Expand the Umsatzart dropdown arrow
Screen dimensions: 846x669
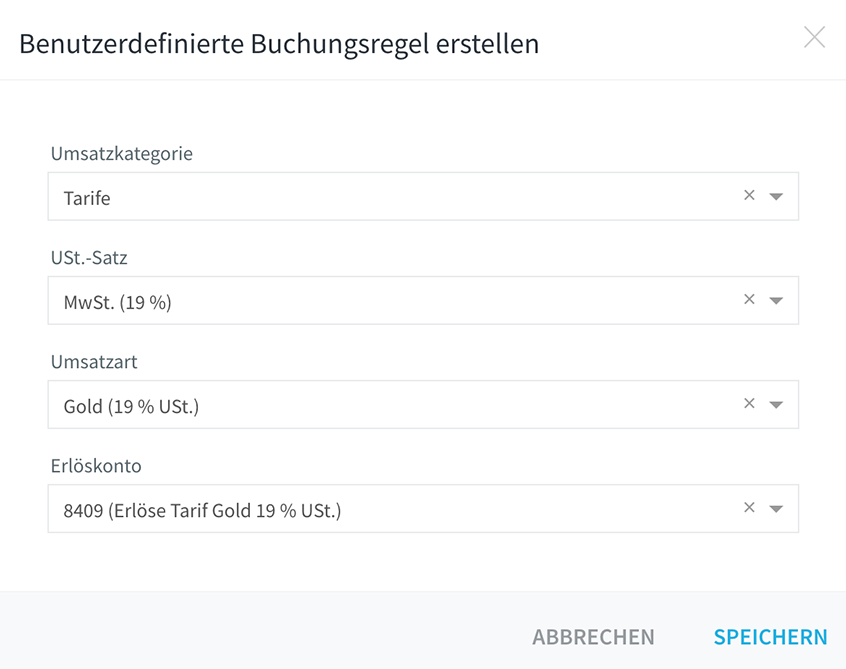coord(776,405)
